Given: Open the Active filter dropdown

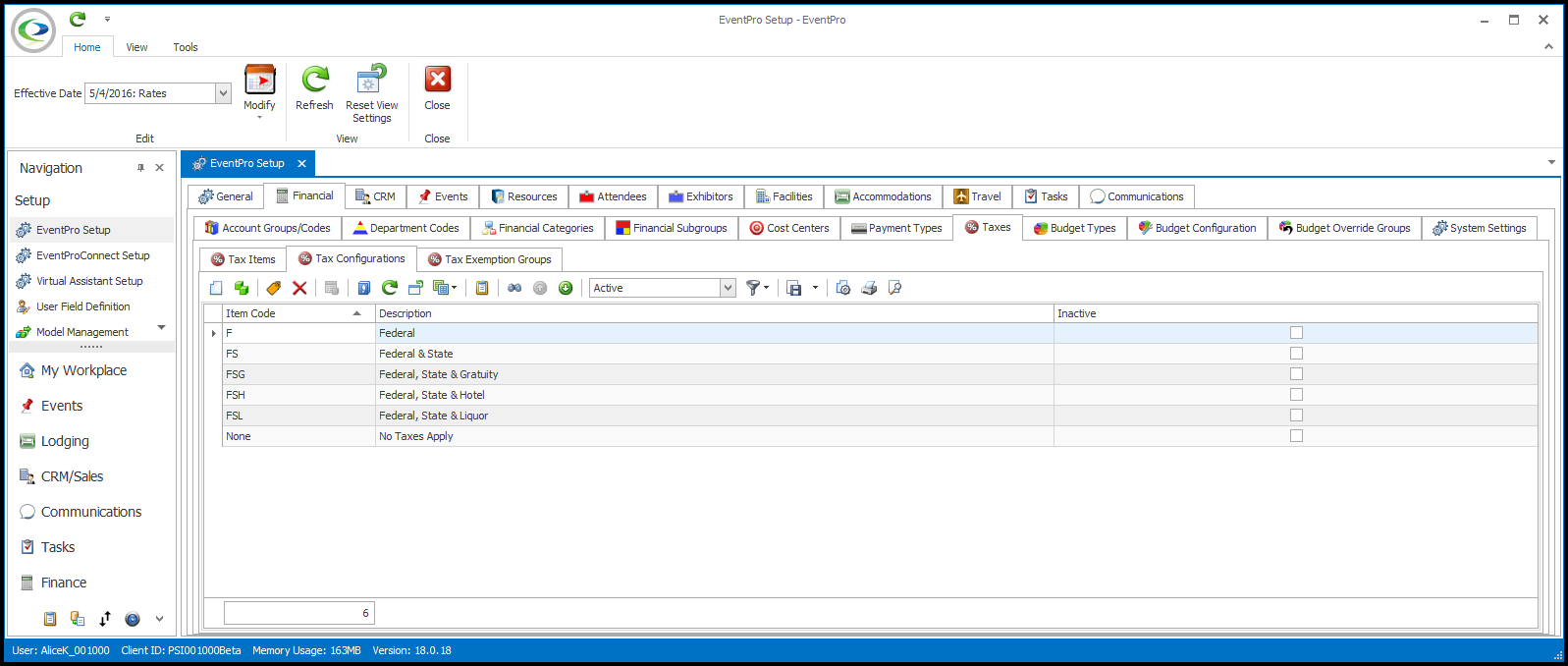Looking at the screenshot, I should pos(728,288).
